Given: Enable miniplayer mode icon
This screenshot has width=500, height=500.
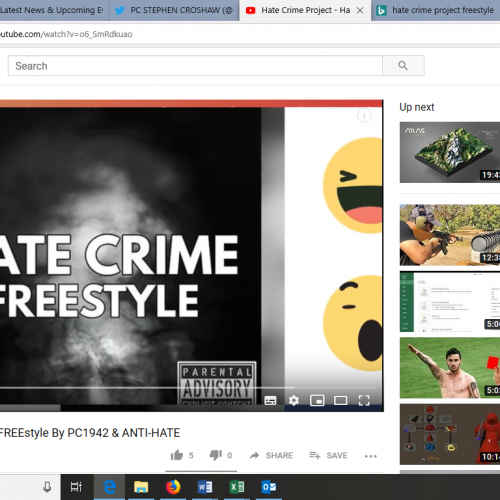Looking at the screenshot, I should [x=317, y=400].
